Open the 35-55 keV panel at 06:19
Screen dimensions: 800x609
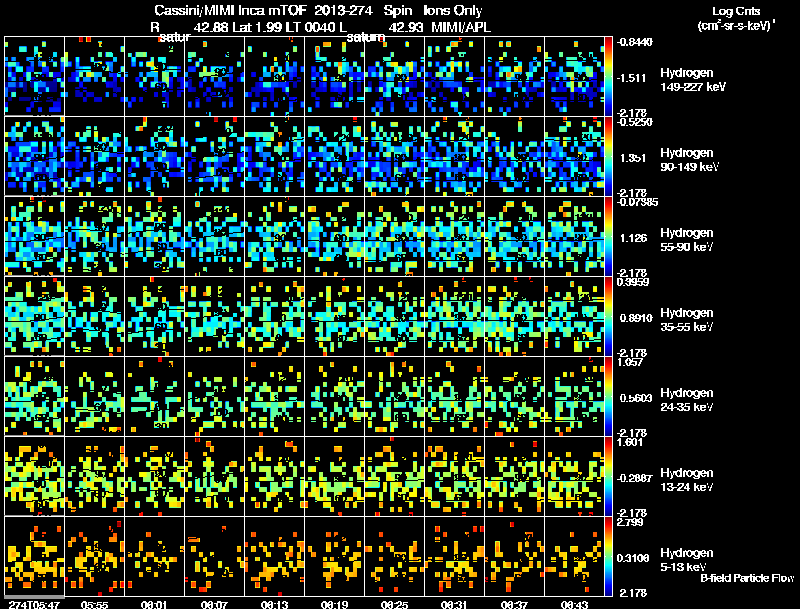coord(334,317)
